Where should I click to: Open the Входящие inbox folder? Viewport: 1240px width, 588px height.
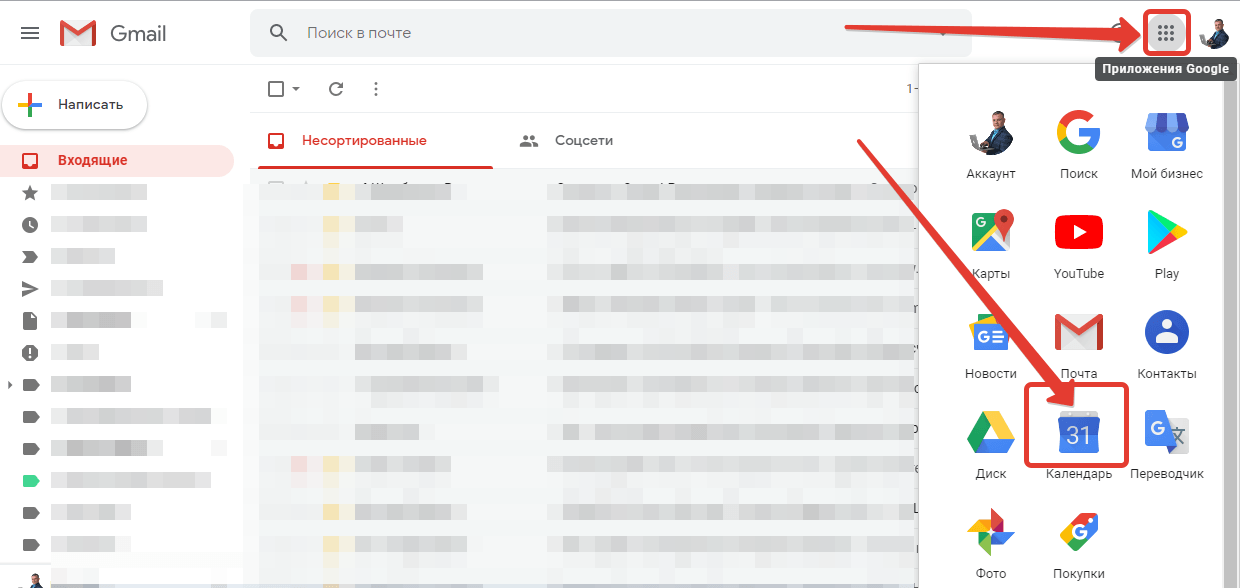[x=92, y=160]
